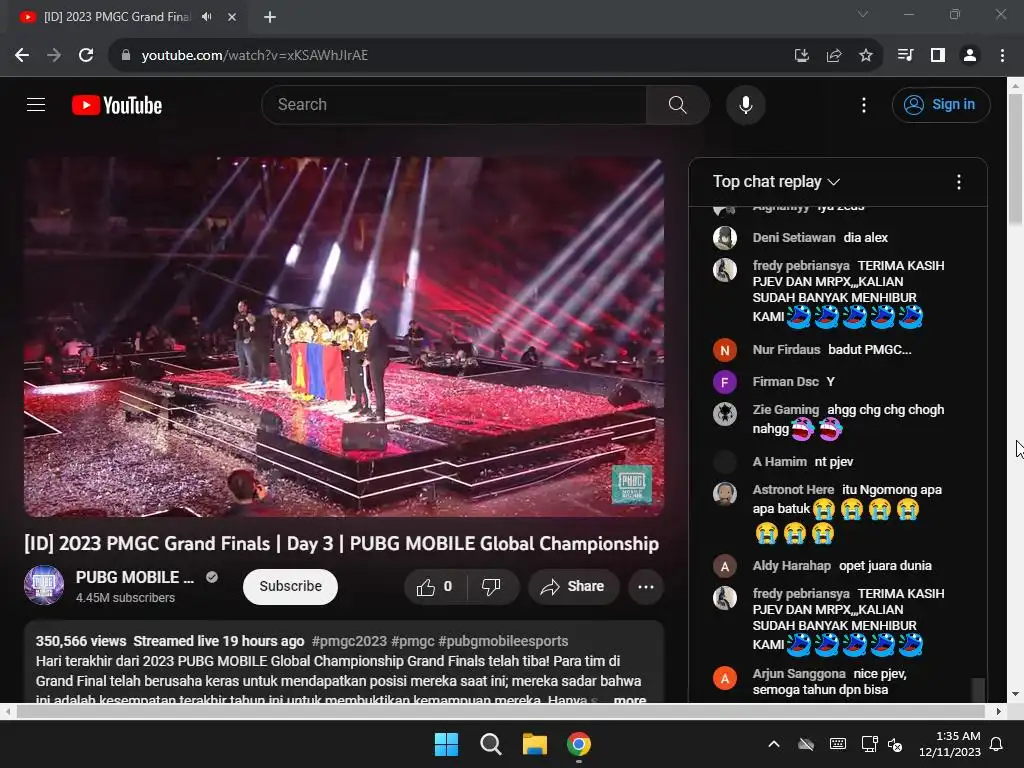Click the install app icon in address bar
Screen dimensions: 1024x768
802,56
